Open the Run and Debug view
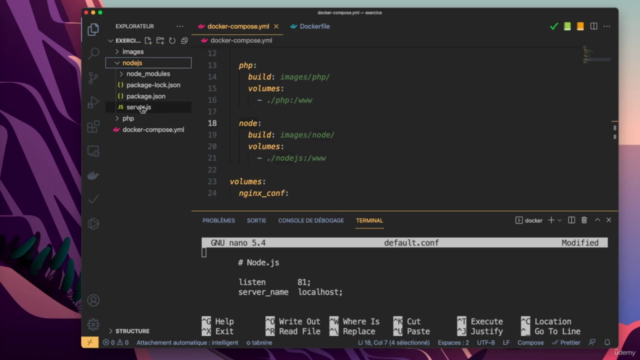The image size is (640, 360). tap(93, 102)
